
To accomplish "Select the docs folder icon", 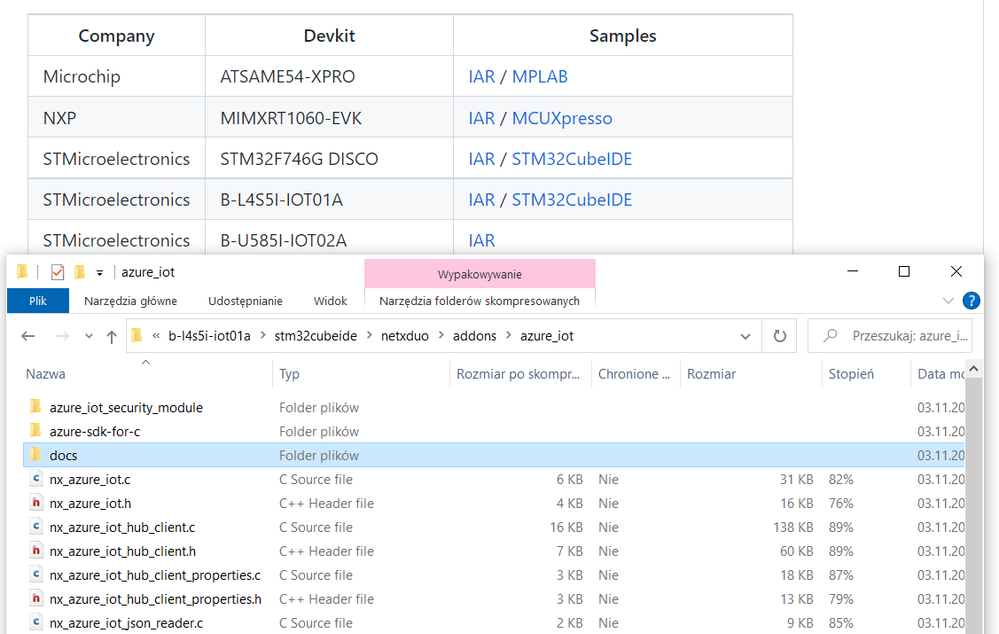I will [36, 454].
